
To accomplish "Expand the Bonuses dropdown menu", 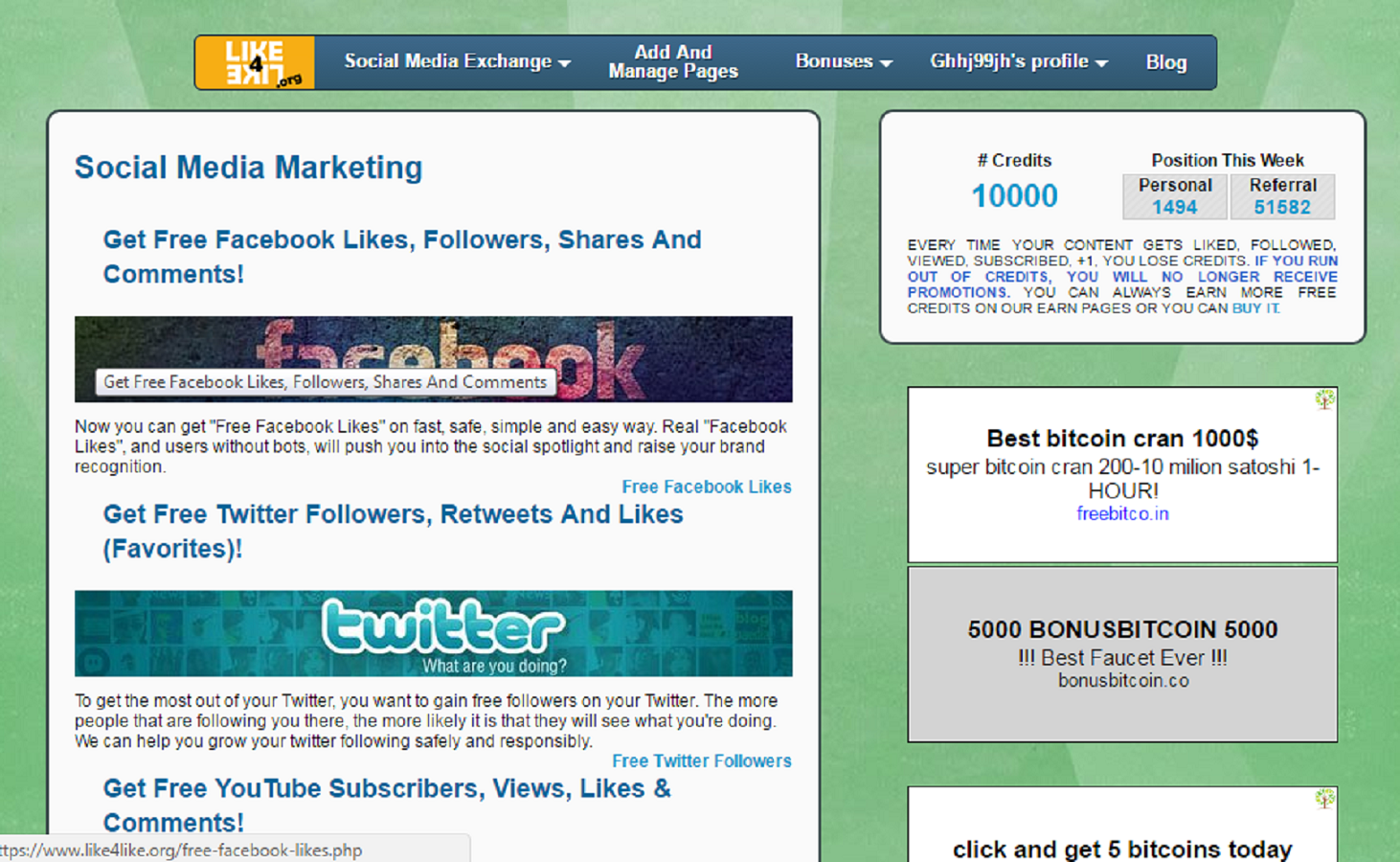I will 844,61.
